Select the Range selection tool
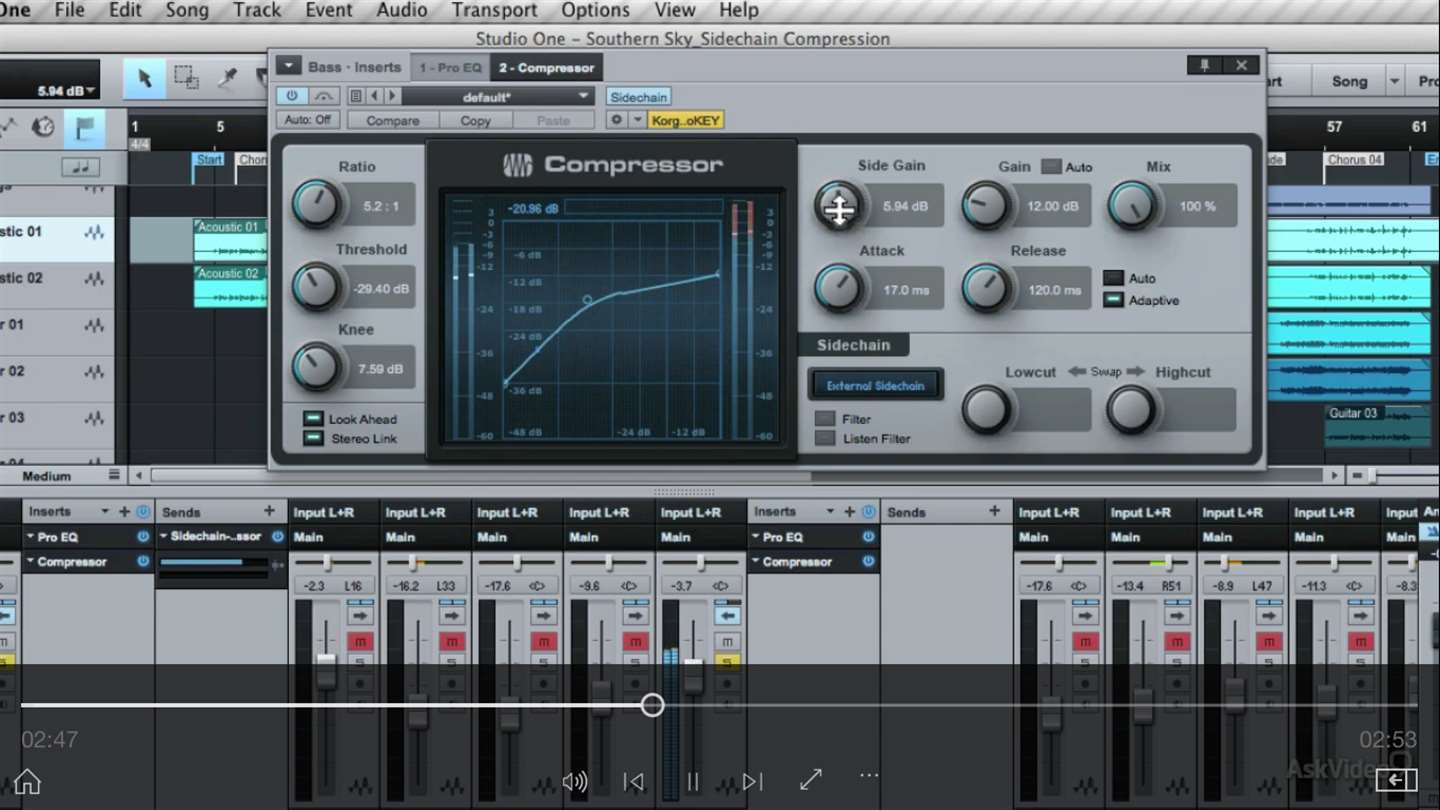 (186, 79)
